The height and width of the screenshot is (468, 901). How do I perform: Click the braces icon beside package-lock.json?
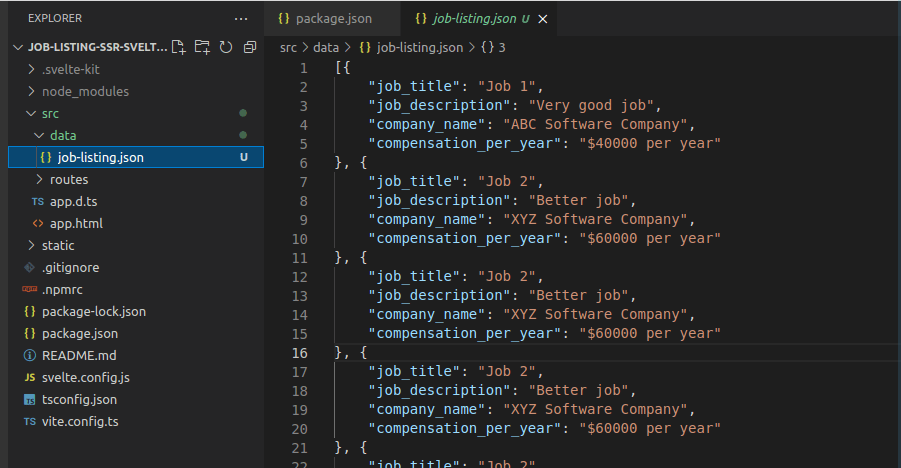pos(30,312)
